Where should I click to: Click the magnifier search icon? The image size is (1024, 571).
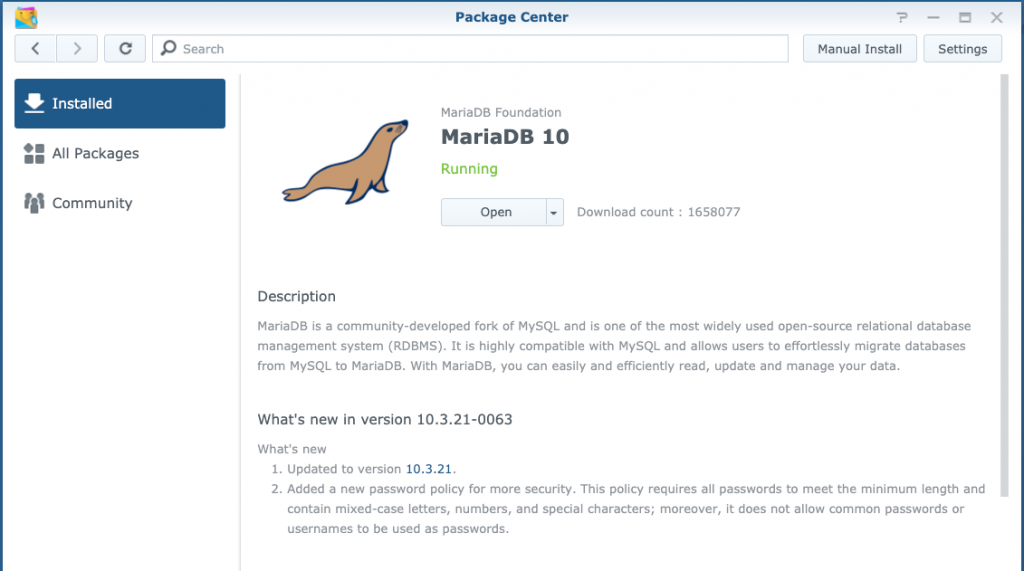[168, 48]
